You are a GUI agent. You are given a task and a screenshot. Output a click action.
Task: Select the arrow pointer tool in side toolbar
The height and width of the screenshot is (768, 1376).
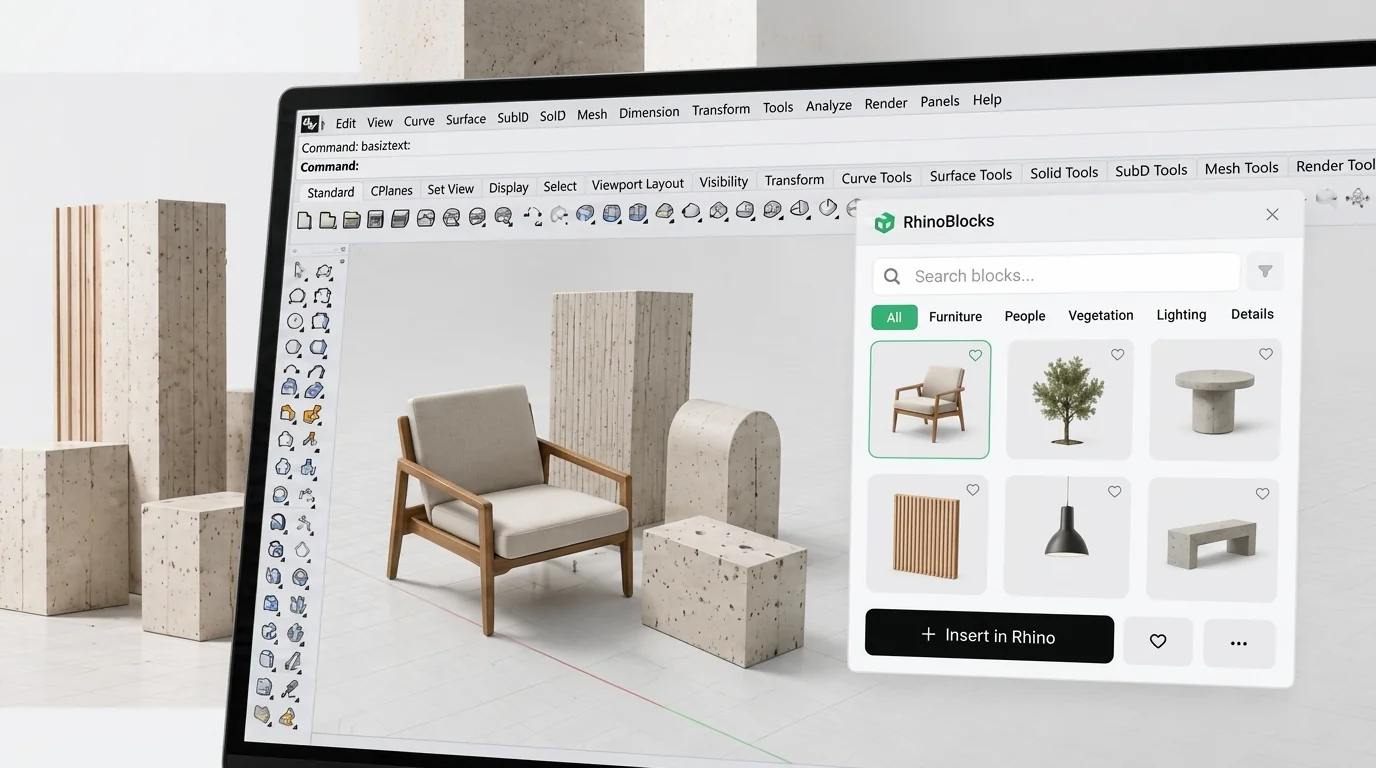[x=300, y=271]
